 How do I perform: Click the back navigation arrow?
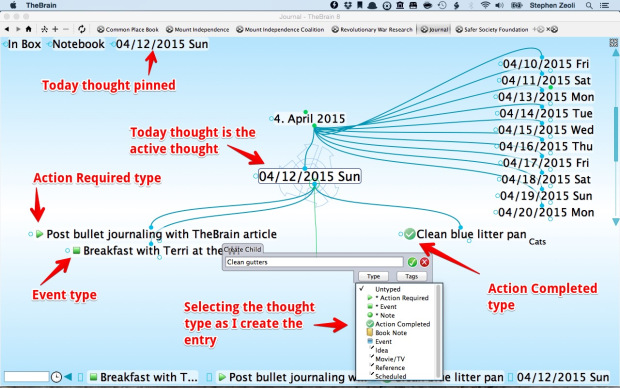coord(7,29)
